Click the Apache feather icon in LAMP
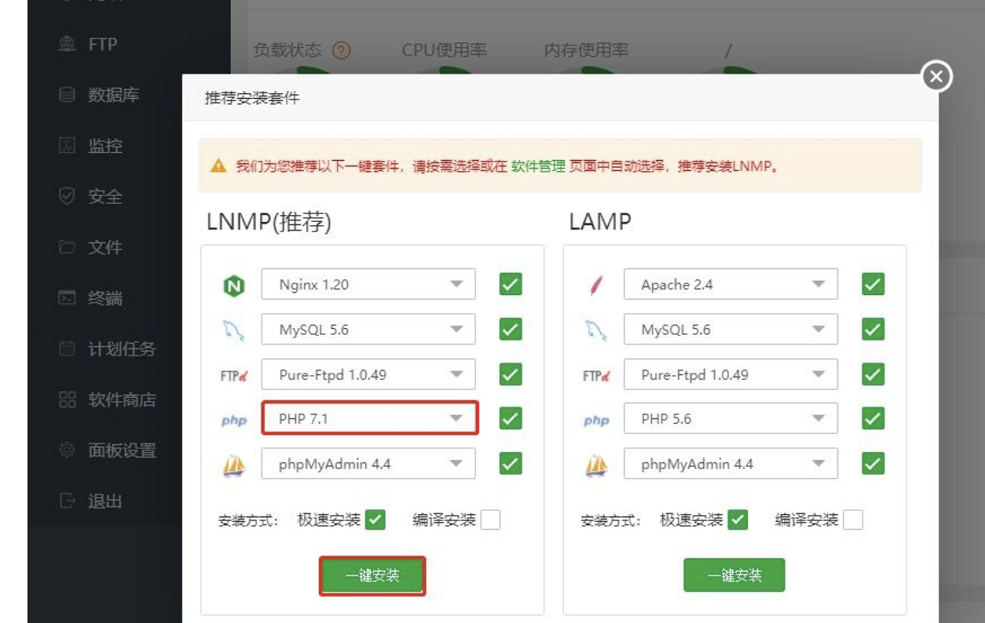This screenshot has height=623, width=985. click(596, 286)
